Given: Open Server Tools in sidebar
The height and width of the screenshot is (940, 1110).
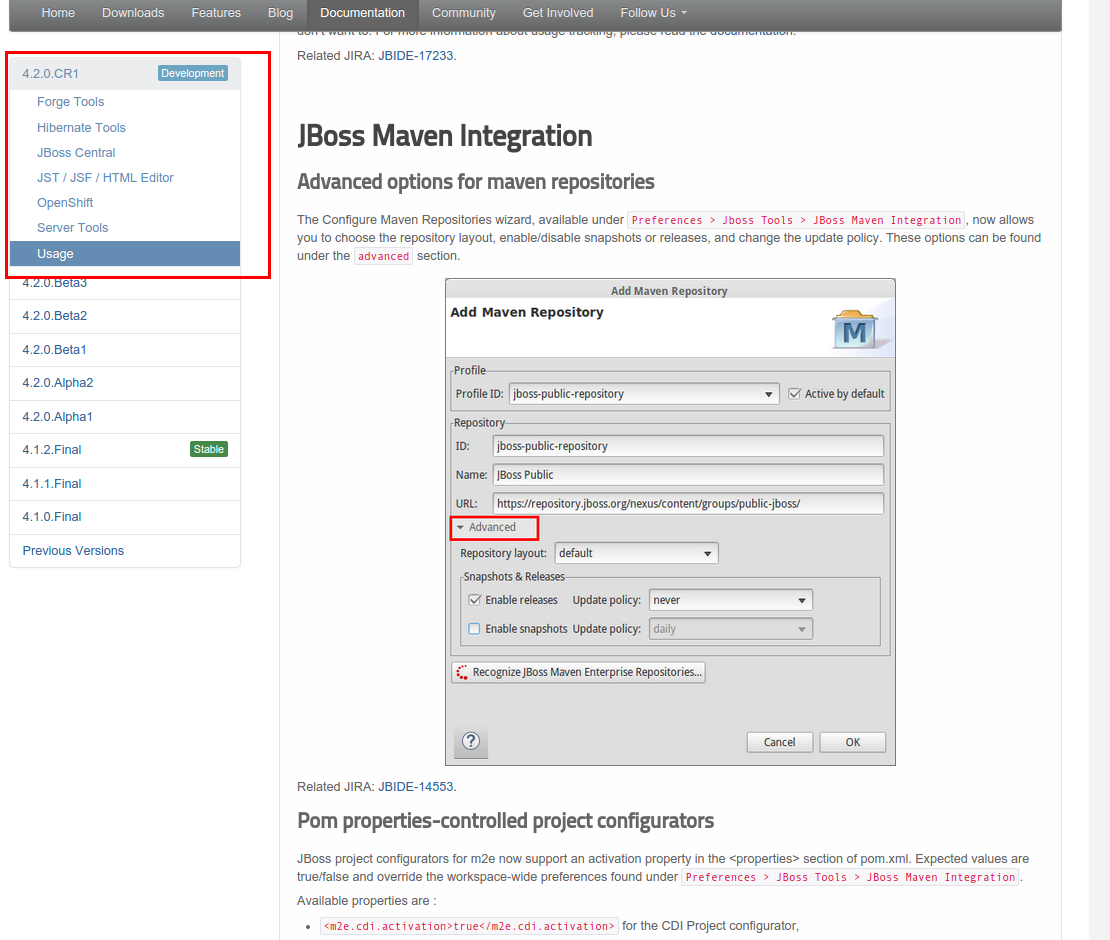Looking at the screenshot, I should pyautogui.click(x=72, y=227).
